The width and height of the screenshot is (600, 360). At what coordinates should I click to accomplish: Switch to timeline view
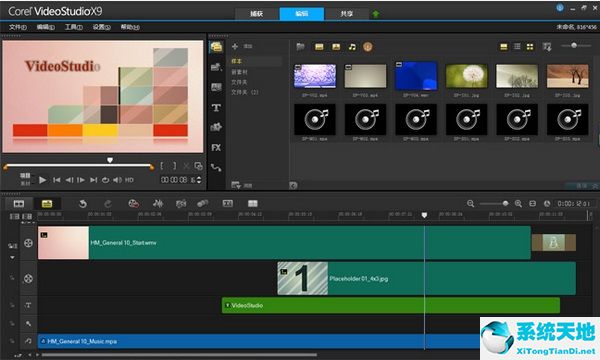click(47, 204)
